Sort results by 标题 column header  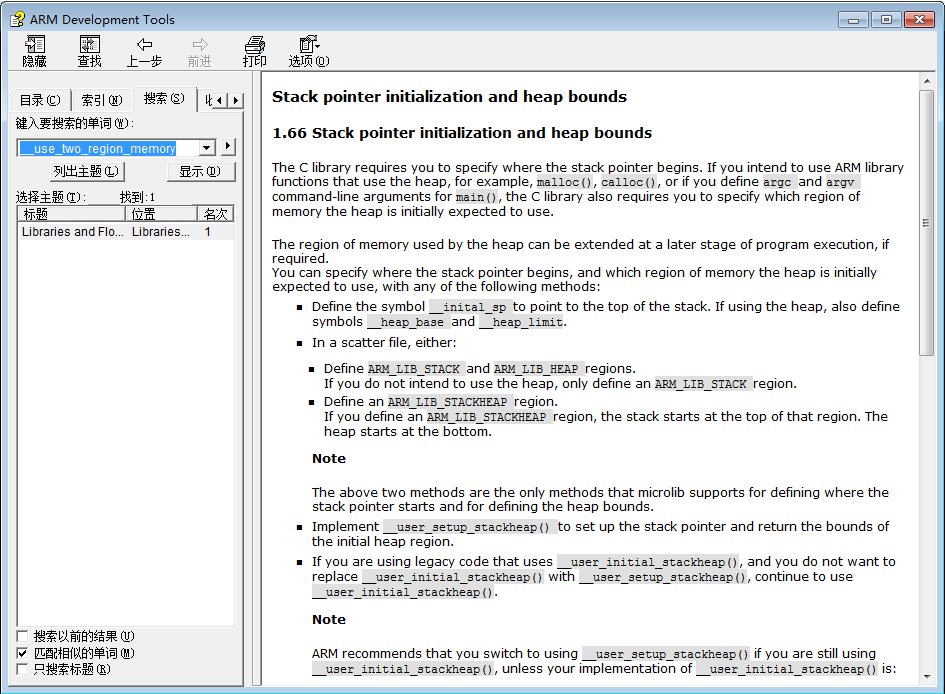pos(71,214)
